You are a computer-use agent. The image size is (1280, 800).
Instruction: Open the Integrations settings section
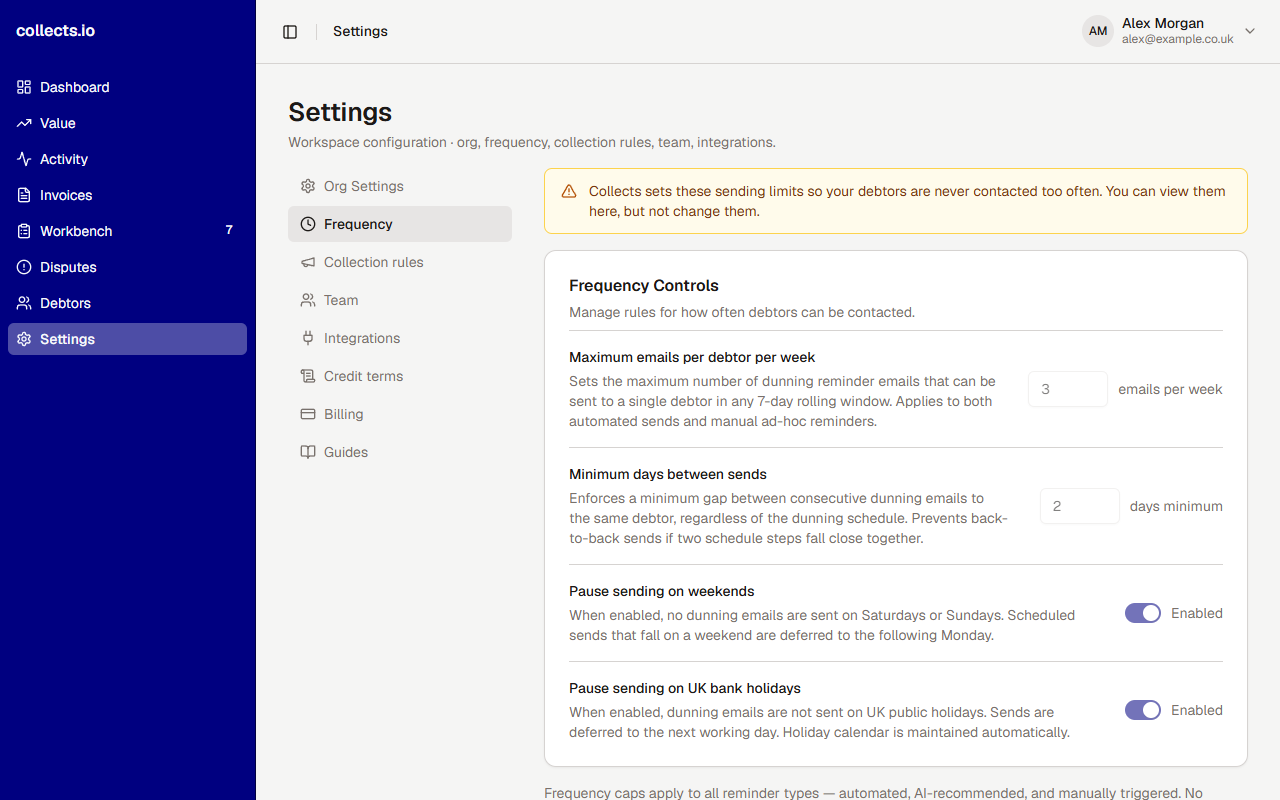pos(400,338)
